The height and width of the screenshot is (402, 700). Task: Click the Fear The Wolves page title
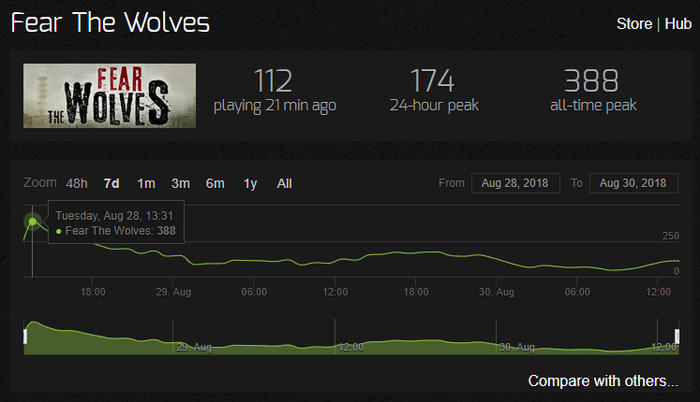click(110, 22)
